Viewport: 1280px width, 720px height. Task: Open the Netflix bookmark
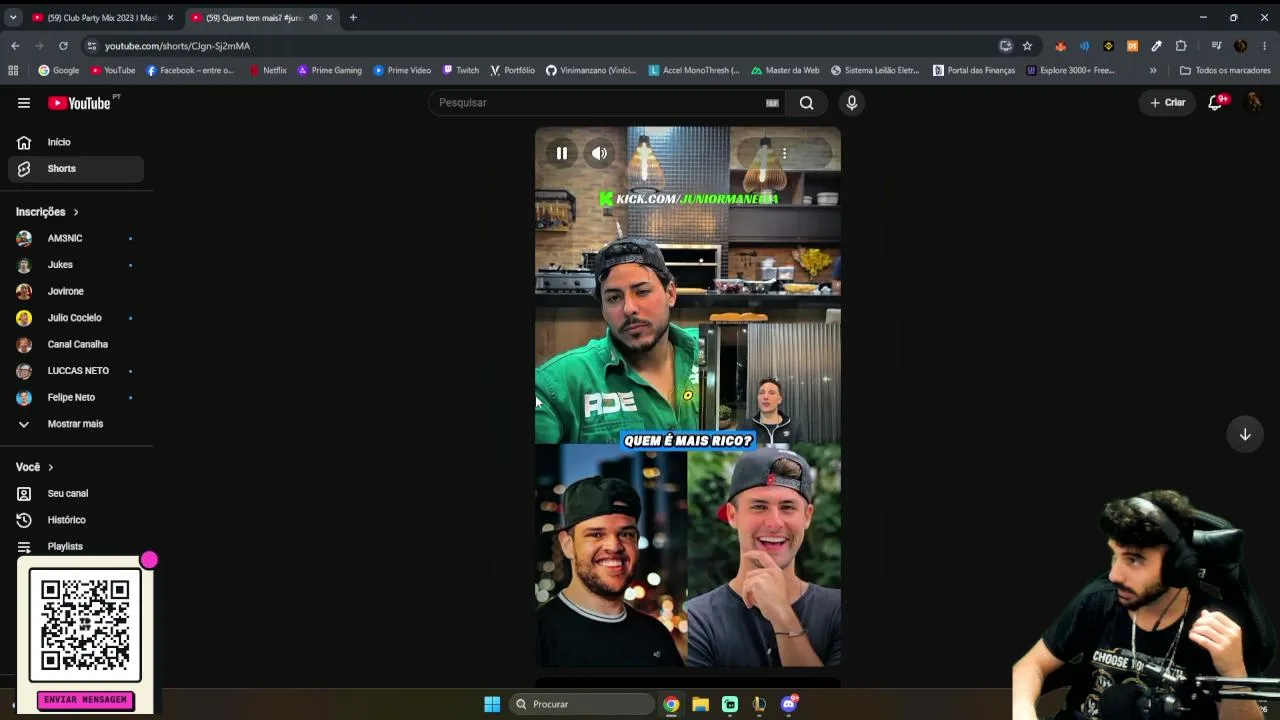tap(268, 70)
